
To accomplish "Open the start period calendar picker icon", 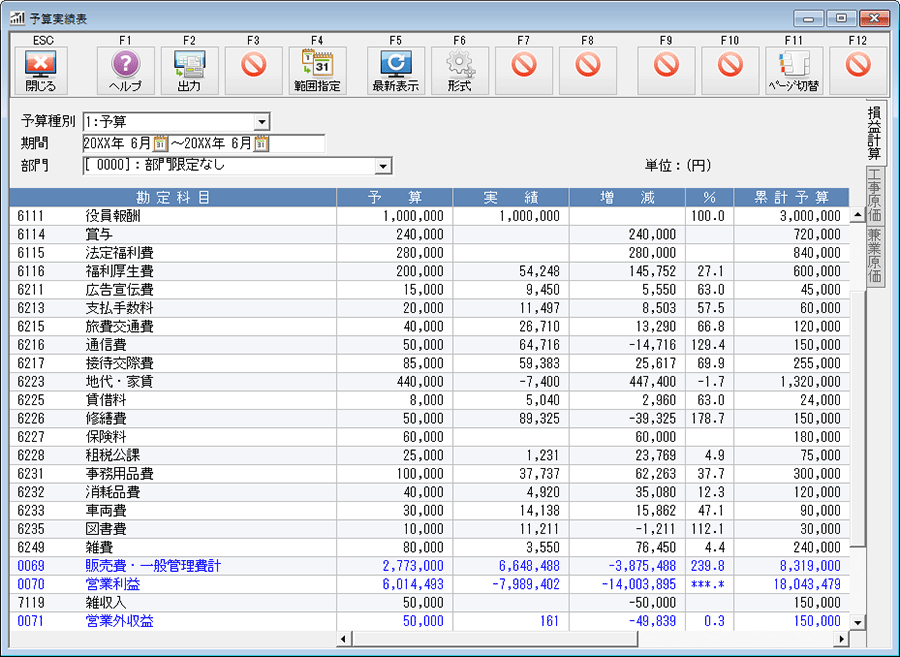I will click(160, 143).
